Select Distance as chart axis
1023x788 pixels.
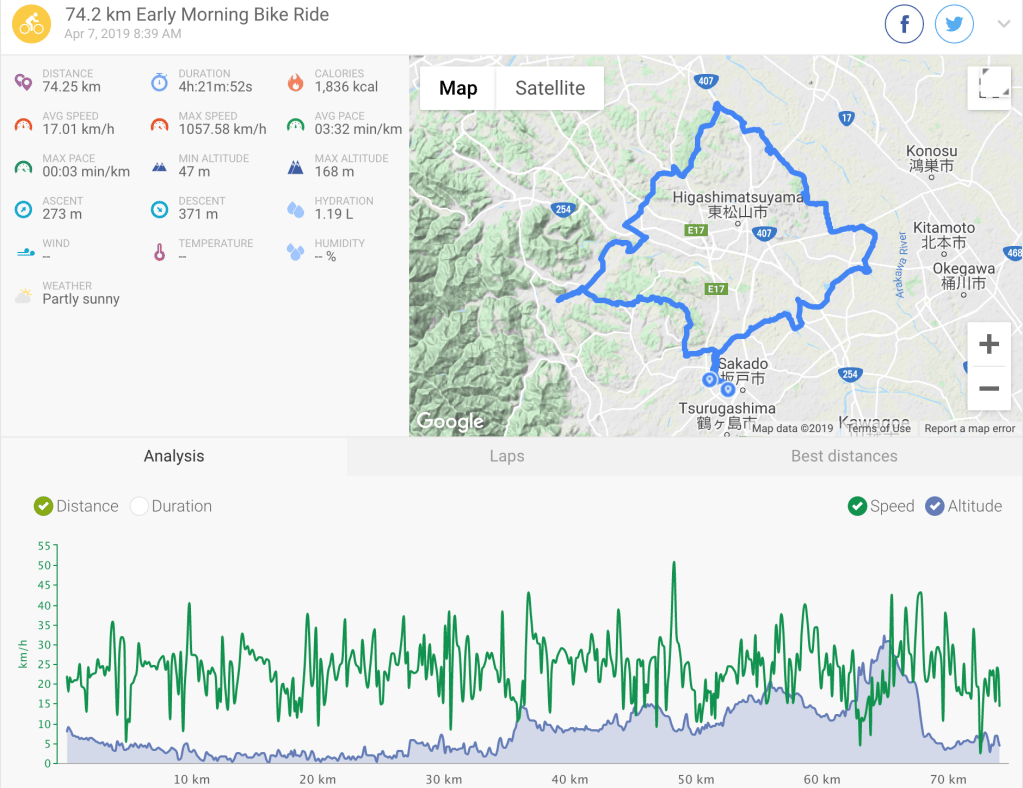[x=76, y=506]
